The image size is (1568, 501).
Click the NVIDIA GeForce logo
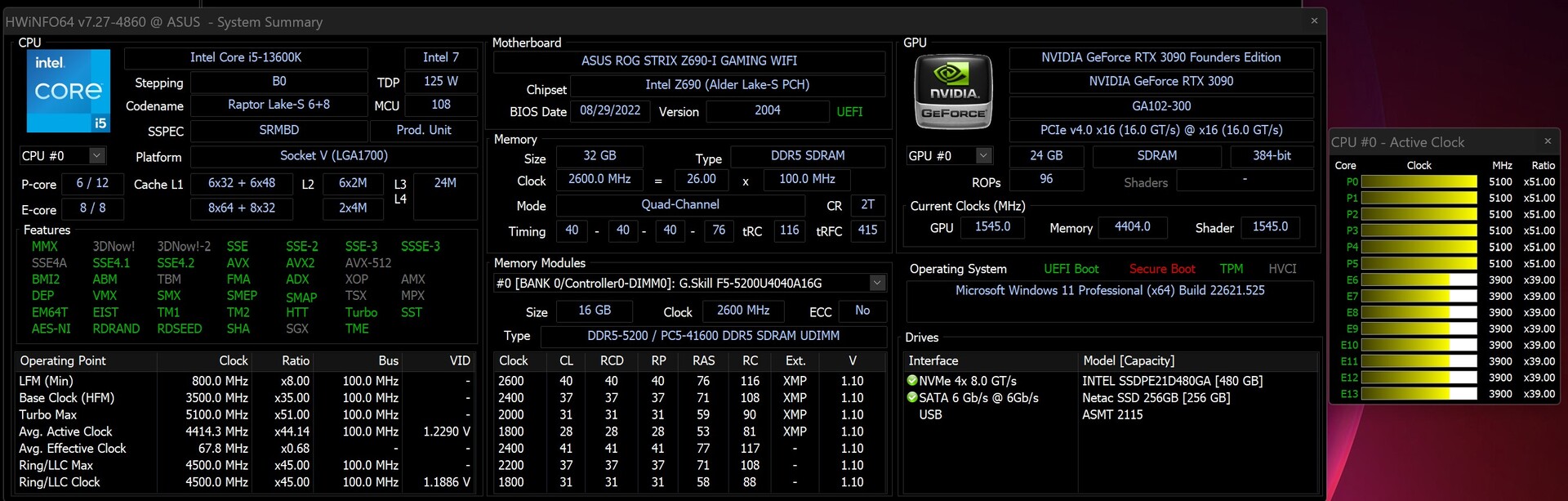[x=953, y=92]
